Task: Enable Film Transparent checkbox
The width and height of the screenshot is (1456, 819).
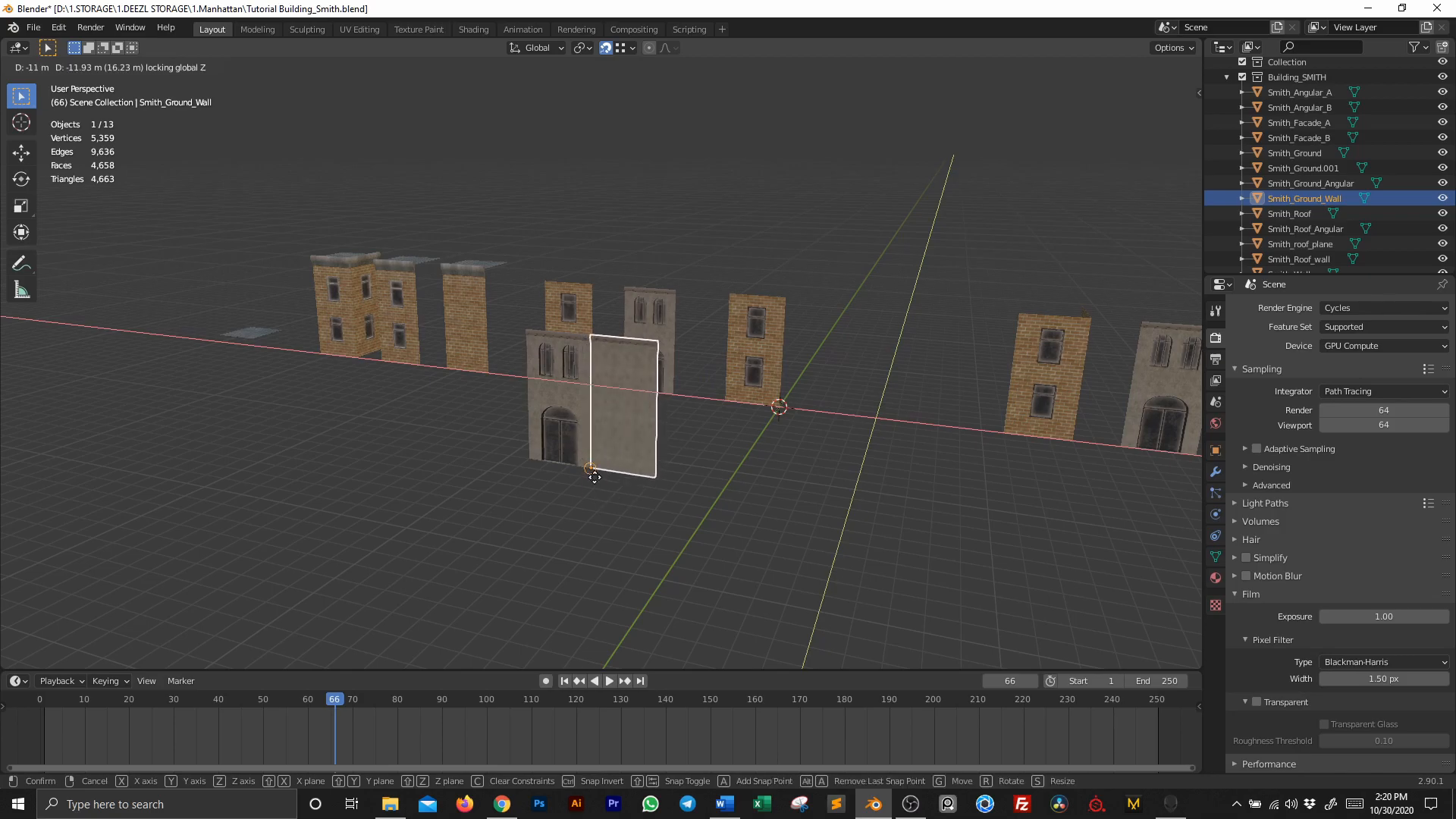Action: (x=1257, y=701)
